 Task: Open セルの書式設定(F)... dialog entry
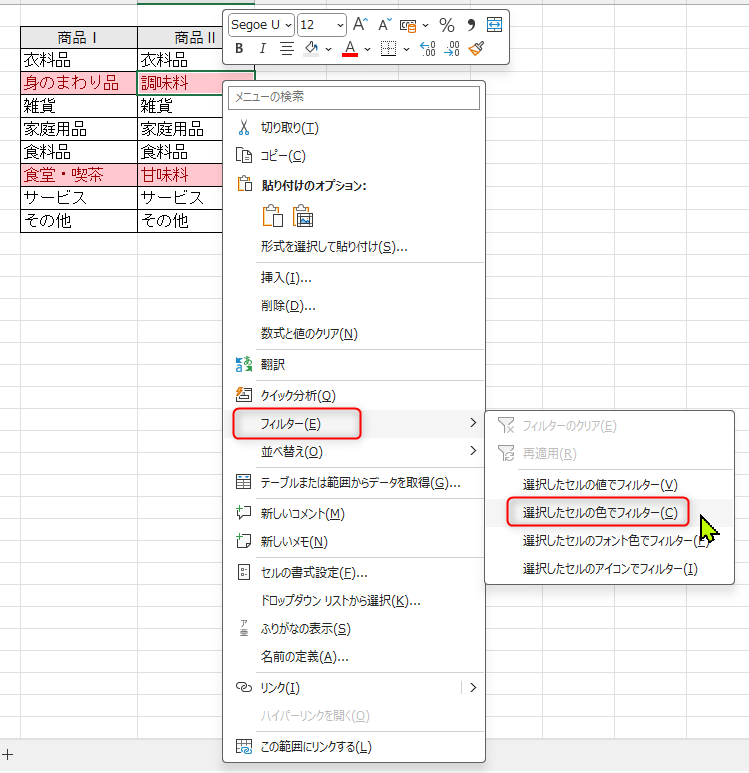coord(313,573)
